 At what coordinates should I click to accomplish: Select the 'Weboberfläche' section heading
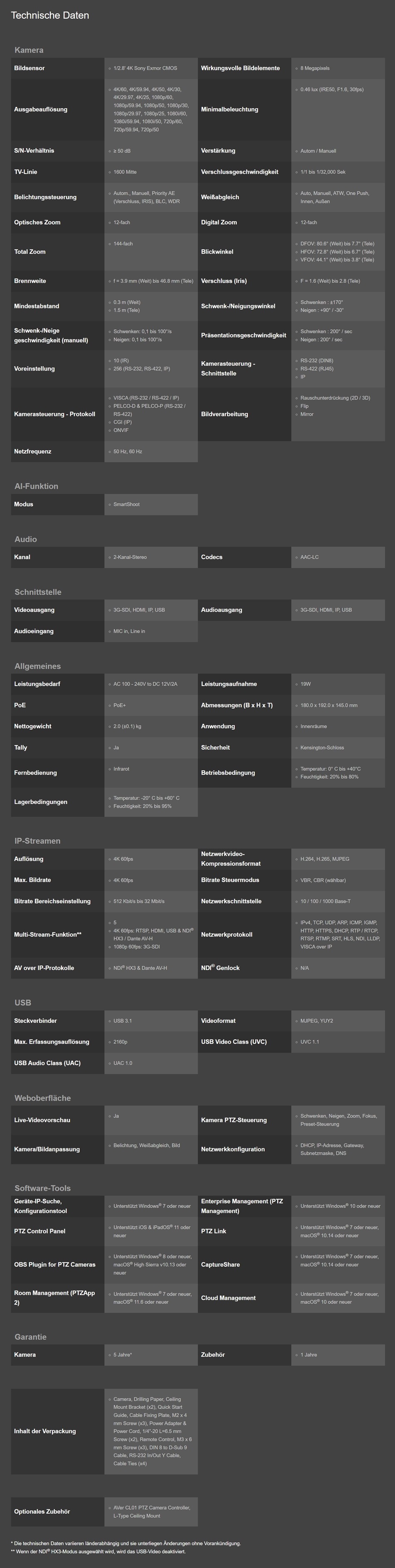tap(42, 1098)
